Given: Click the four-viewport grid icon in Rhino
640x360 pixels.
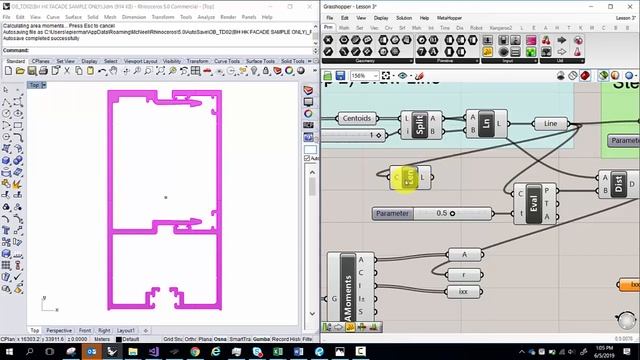Looking at the screenshot, I should tap(196, 71).
